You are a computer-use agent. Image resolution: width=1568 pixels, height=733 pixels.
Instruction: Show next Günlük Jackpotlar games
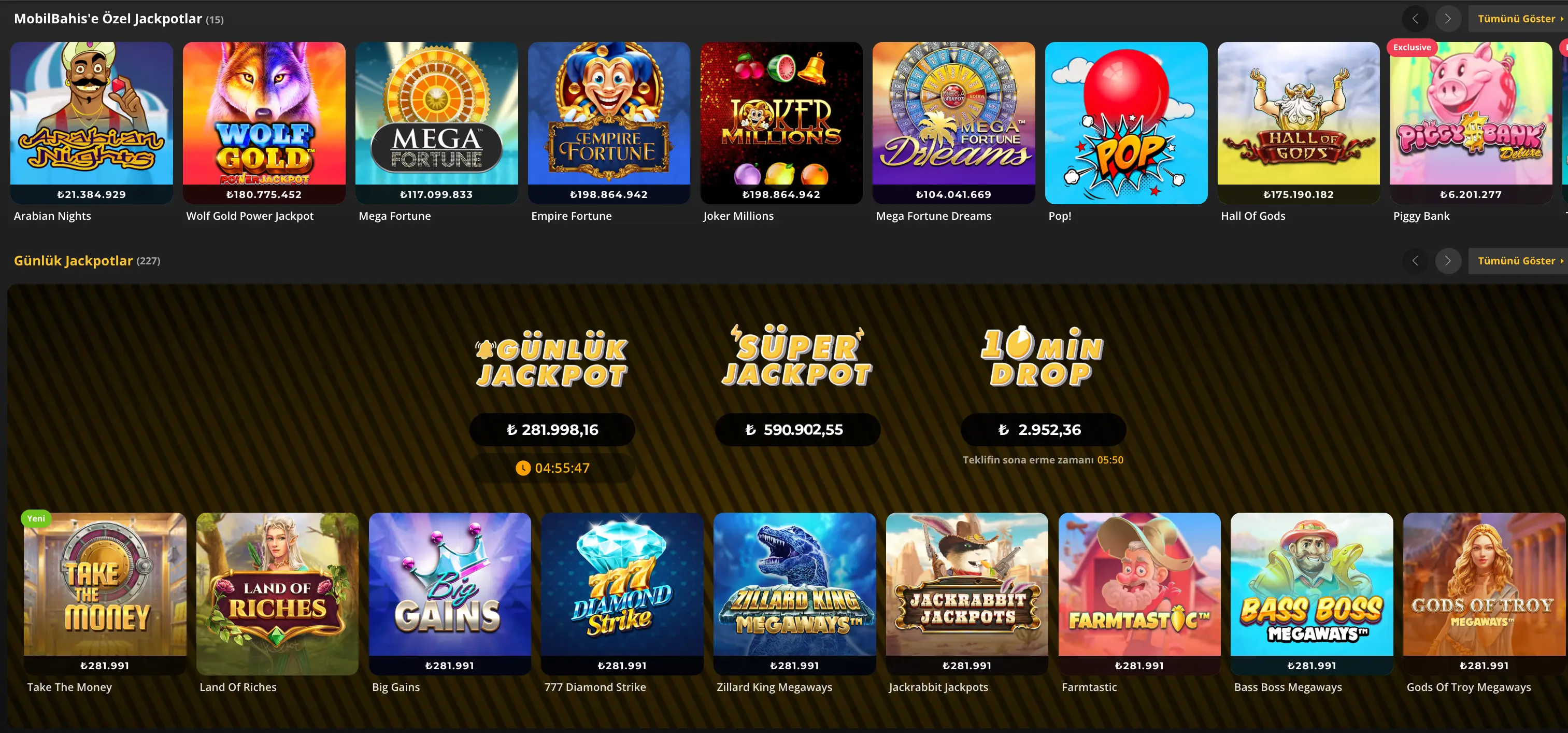click(1448, 261)
